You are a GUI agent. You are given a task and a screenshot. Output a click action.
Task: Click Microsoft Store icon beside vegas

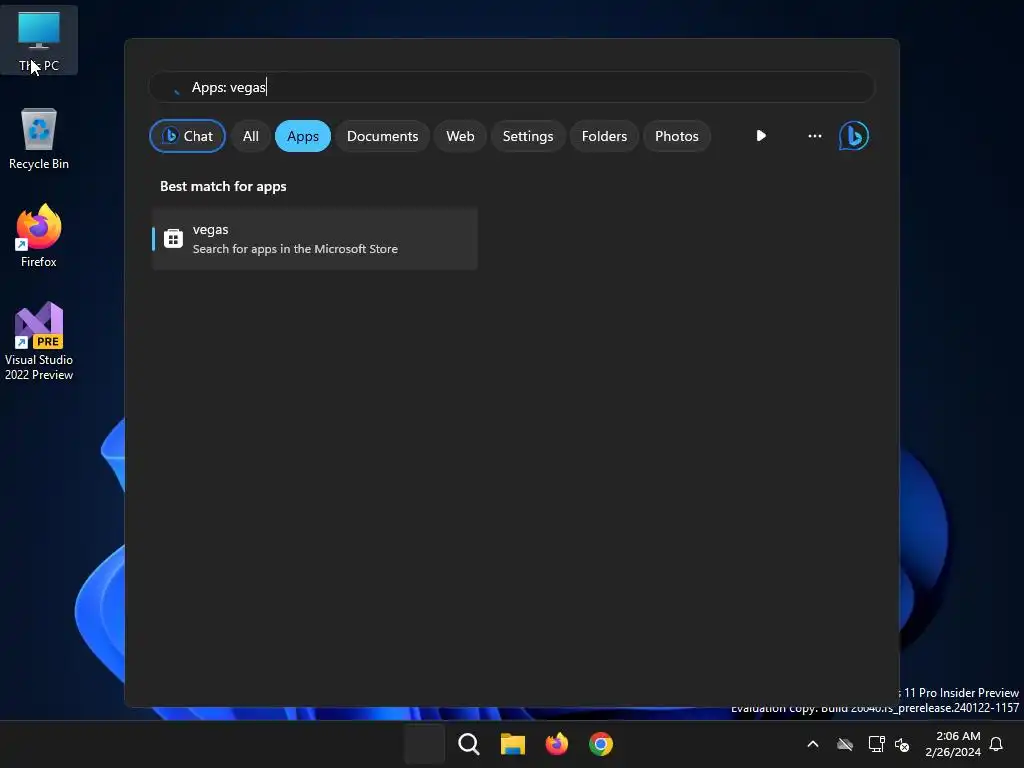pyautogui.click(x=173, y=238)
